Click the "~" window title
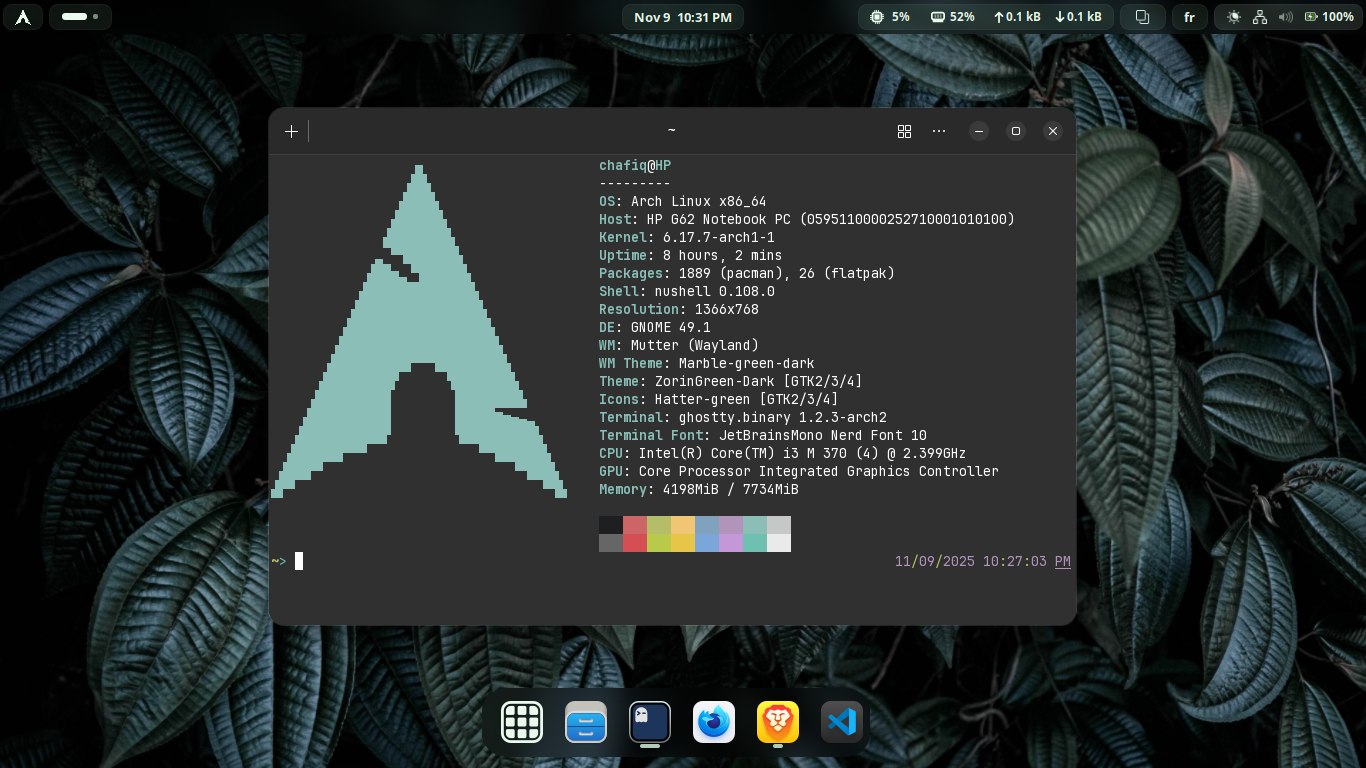1366x768 pixels. (671, 131)
